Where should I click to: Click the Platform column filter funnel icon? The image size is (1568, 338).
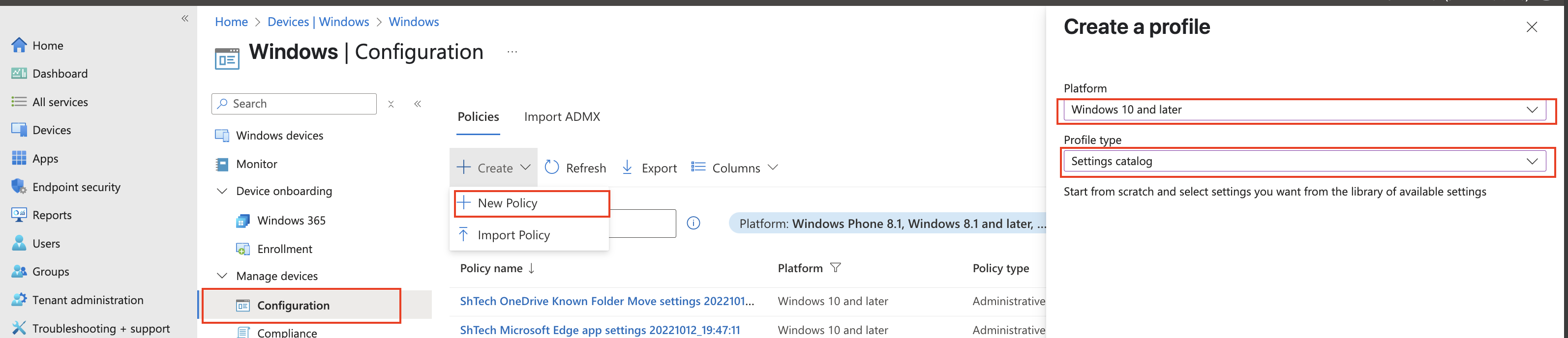point(836,268)
